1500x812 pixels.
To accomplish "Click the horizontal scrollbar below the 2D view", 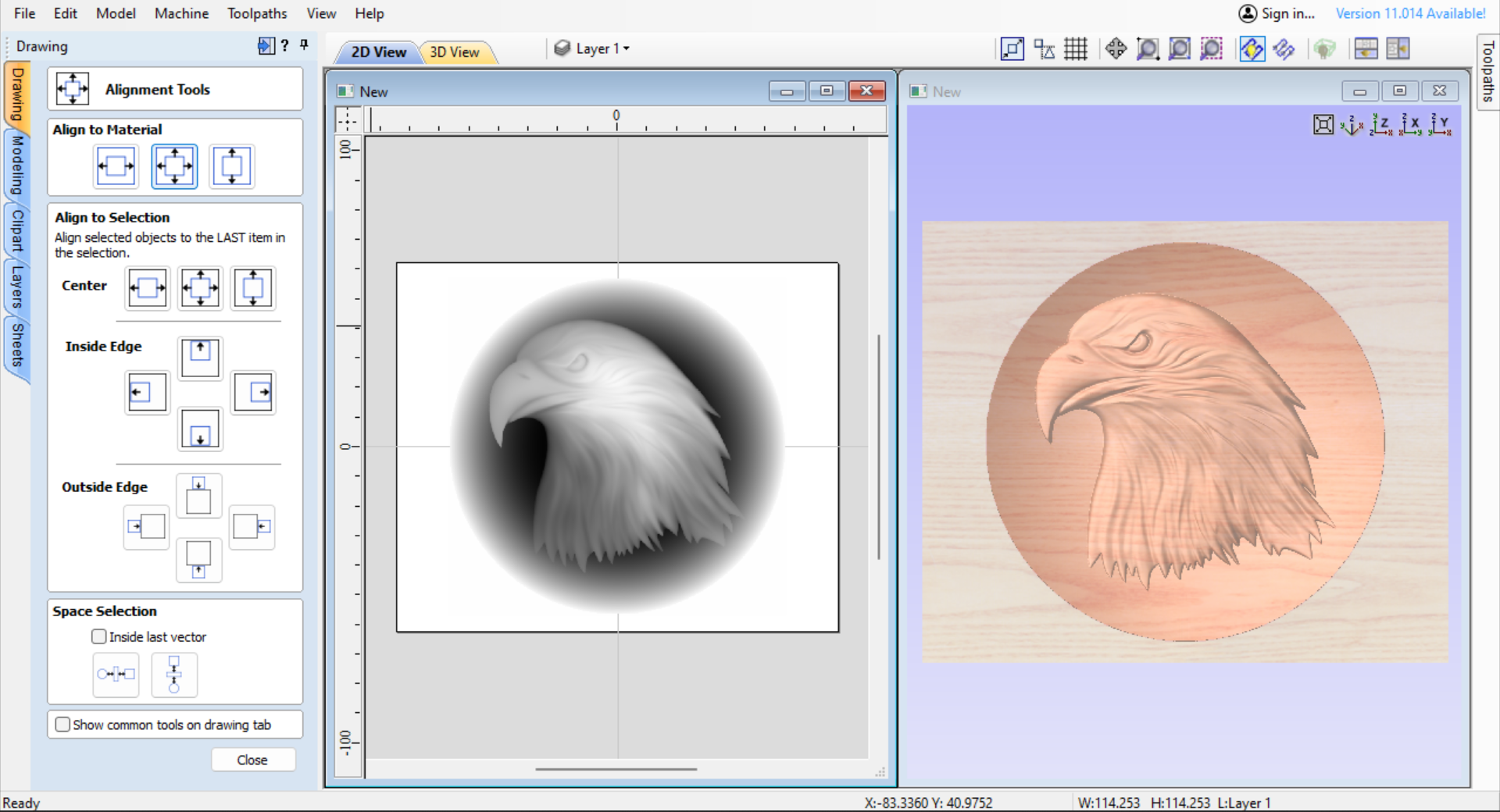I will coord(616,770).
